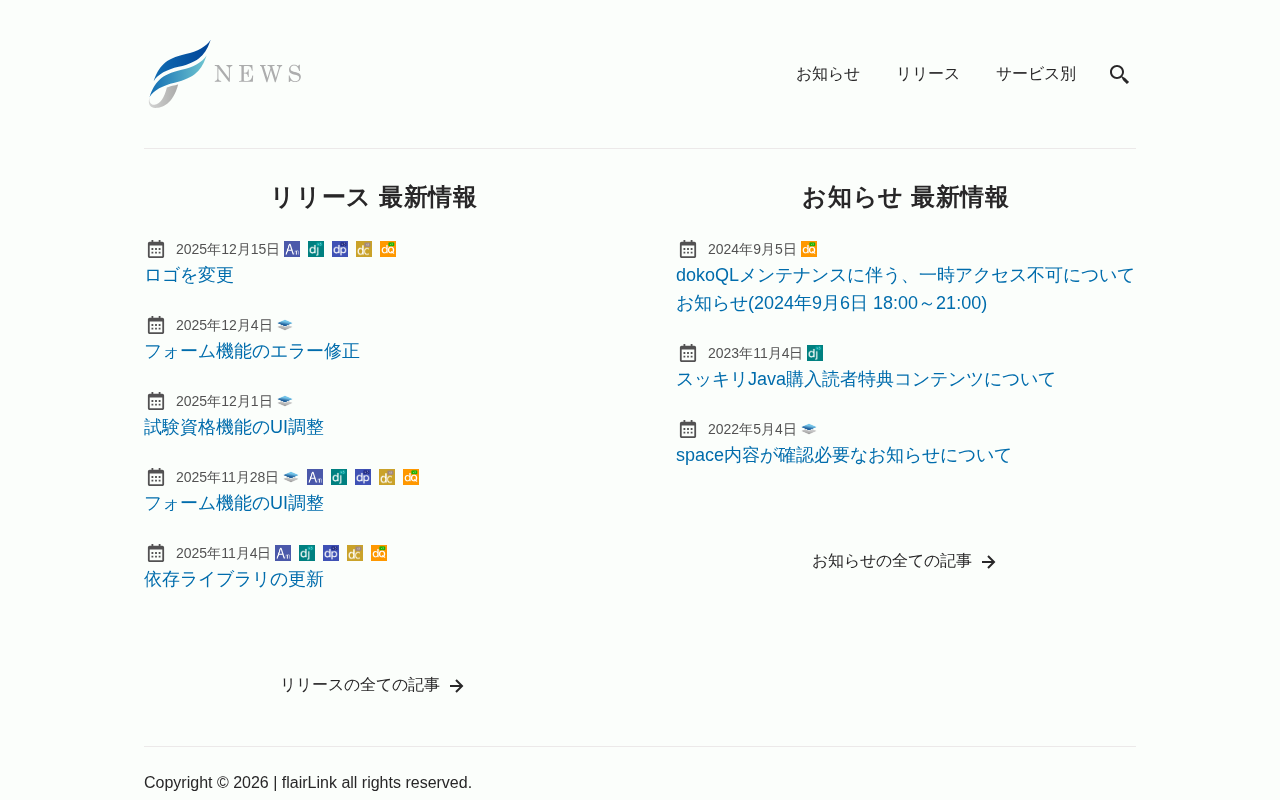The width and height of the screenshot is (1280, 800).
Task: Click the blue A icon beside 2025年12月15日
Action: 292,249
